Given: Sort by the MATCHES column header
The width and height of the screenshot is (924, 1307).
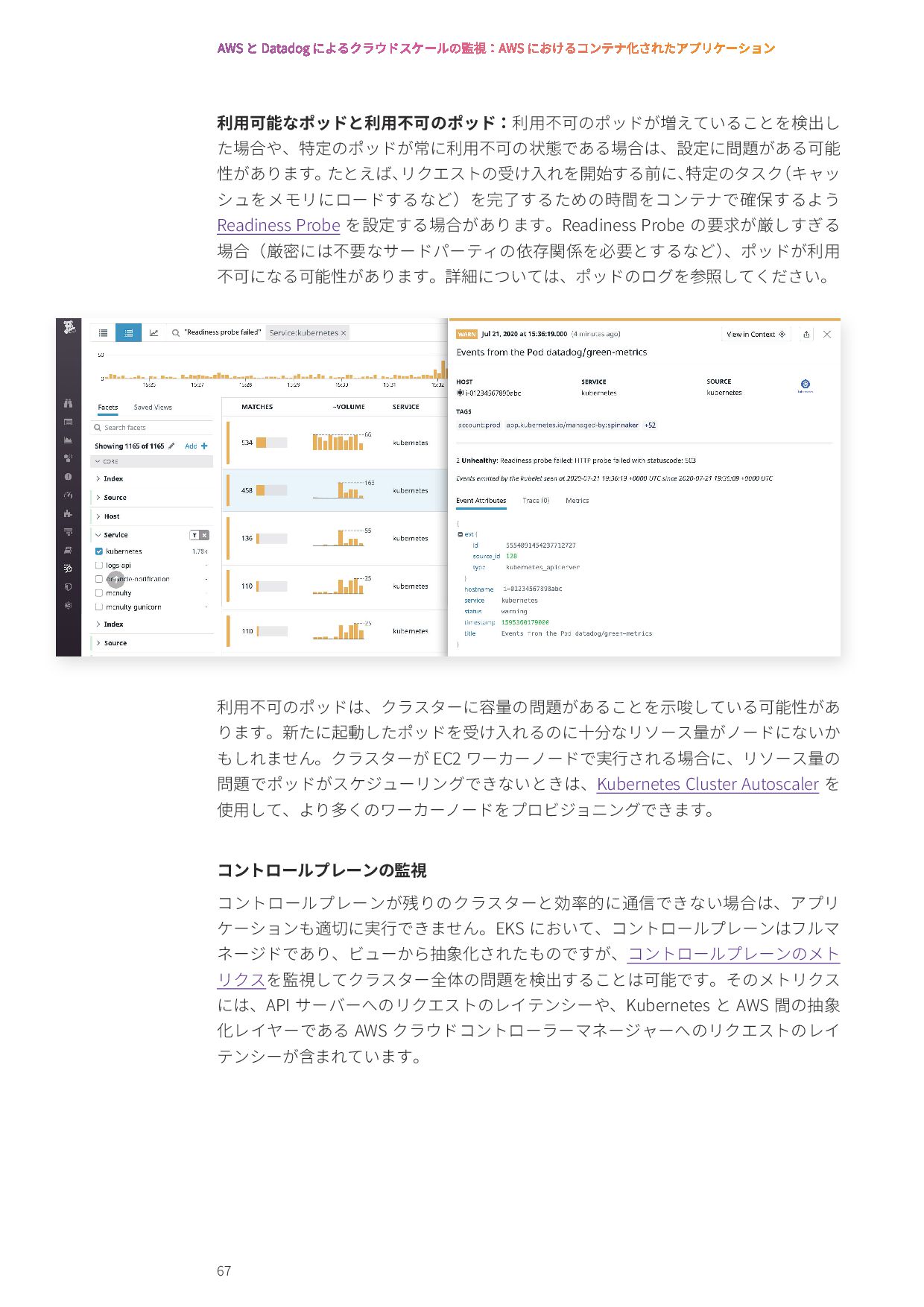Looking at the screenshot, I should click(x=257, y=407).
